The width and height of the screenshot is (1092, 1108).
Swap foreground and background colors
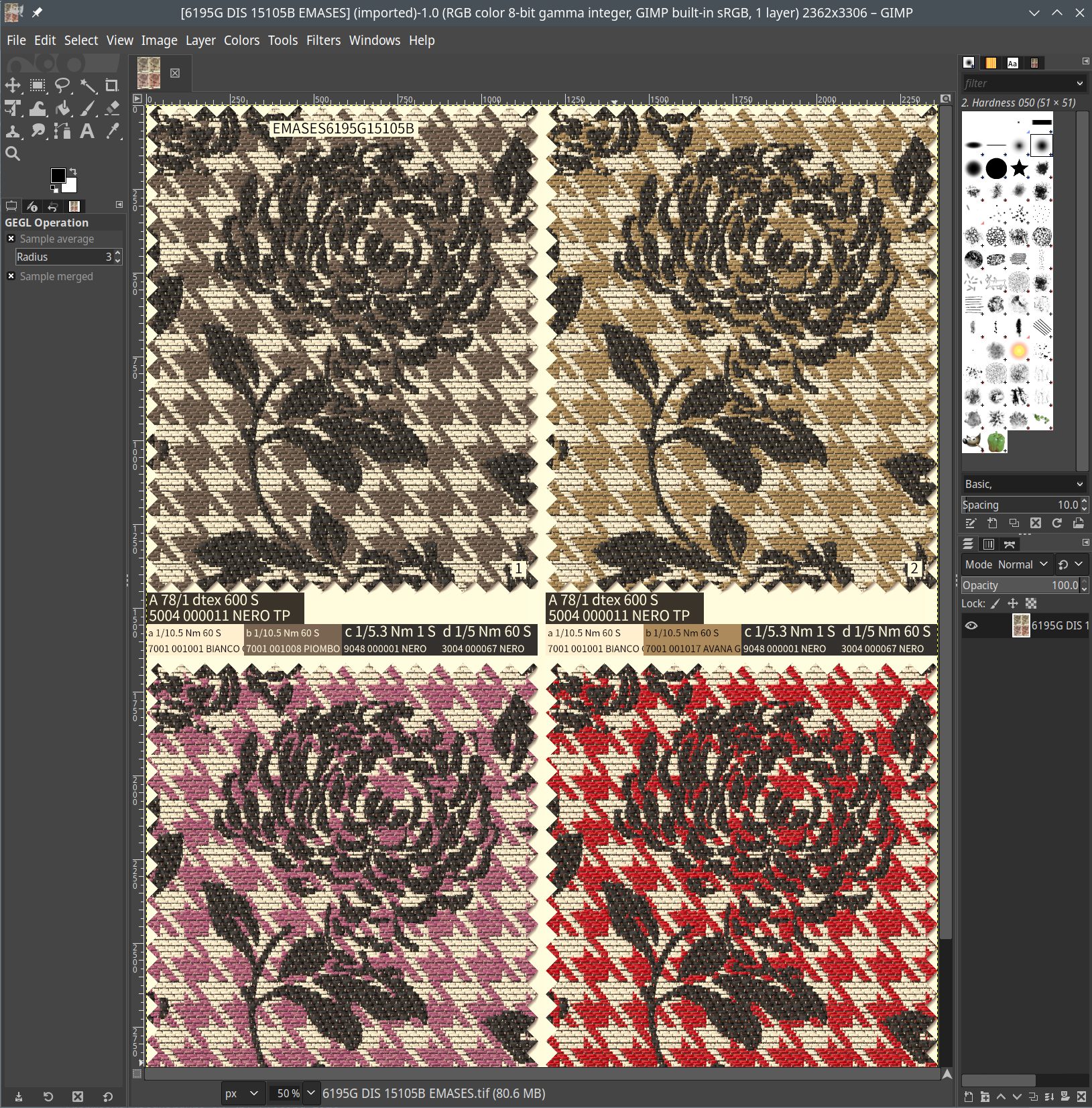pos(73,172)
